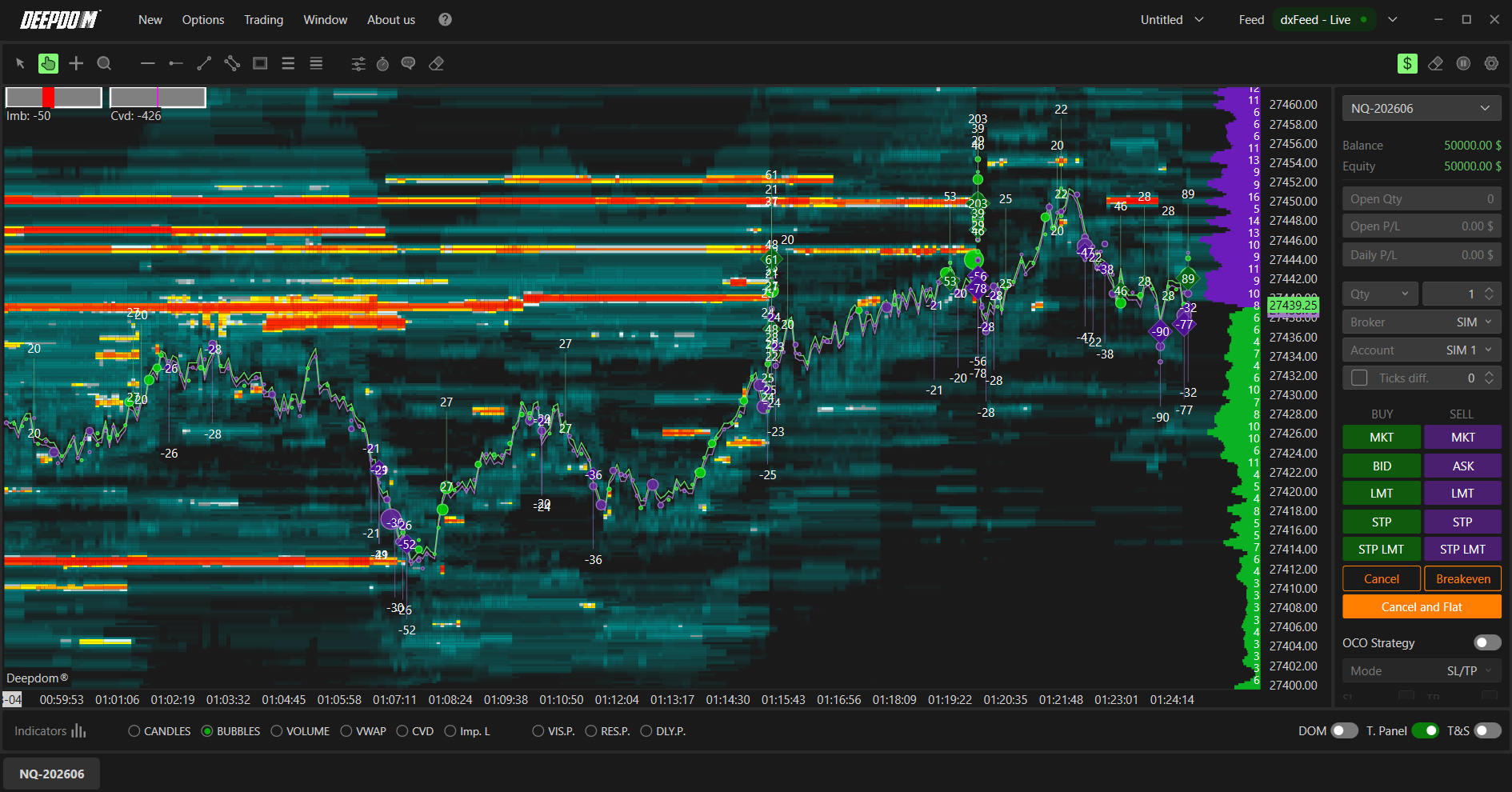Open the chart adjustment sliders icon
The image size is (1512, 792).
coord(358,63)
